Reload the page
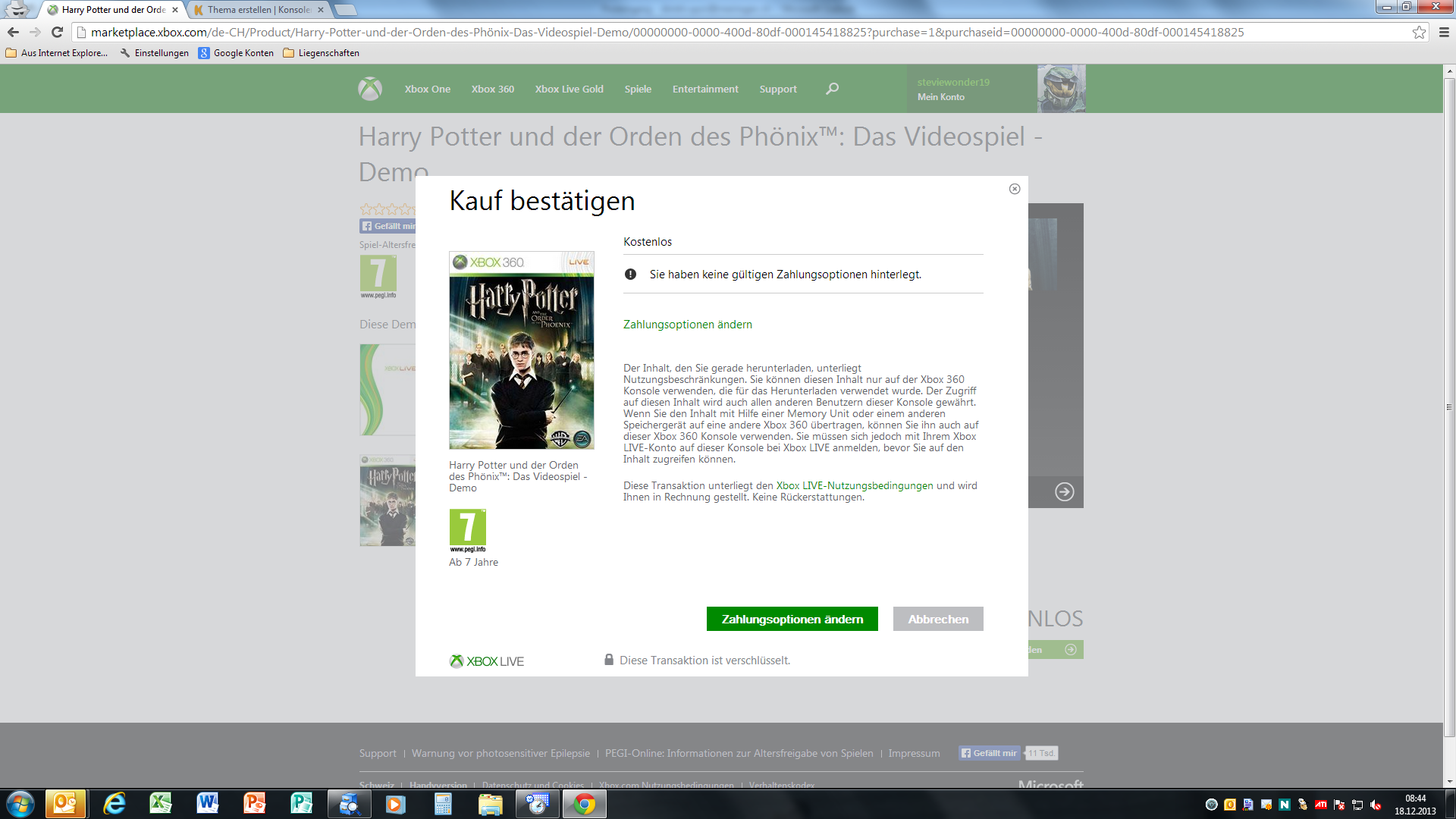This screenshot has width=1456, height=819. (57, 32)
